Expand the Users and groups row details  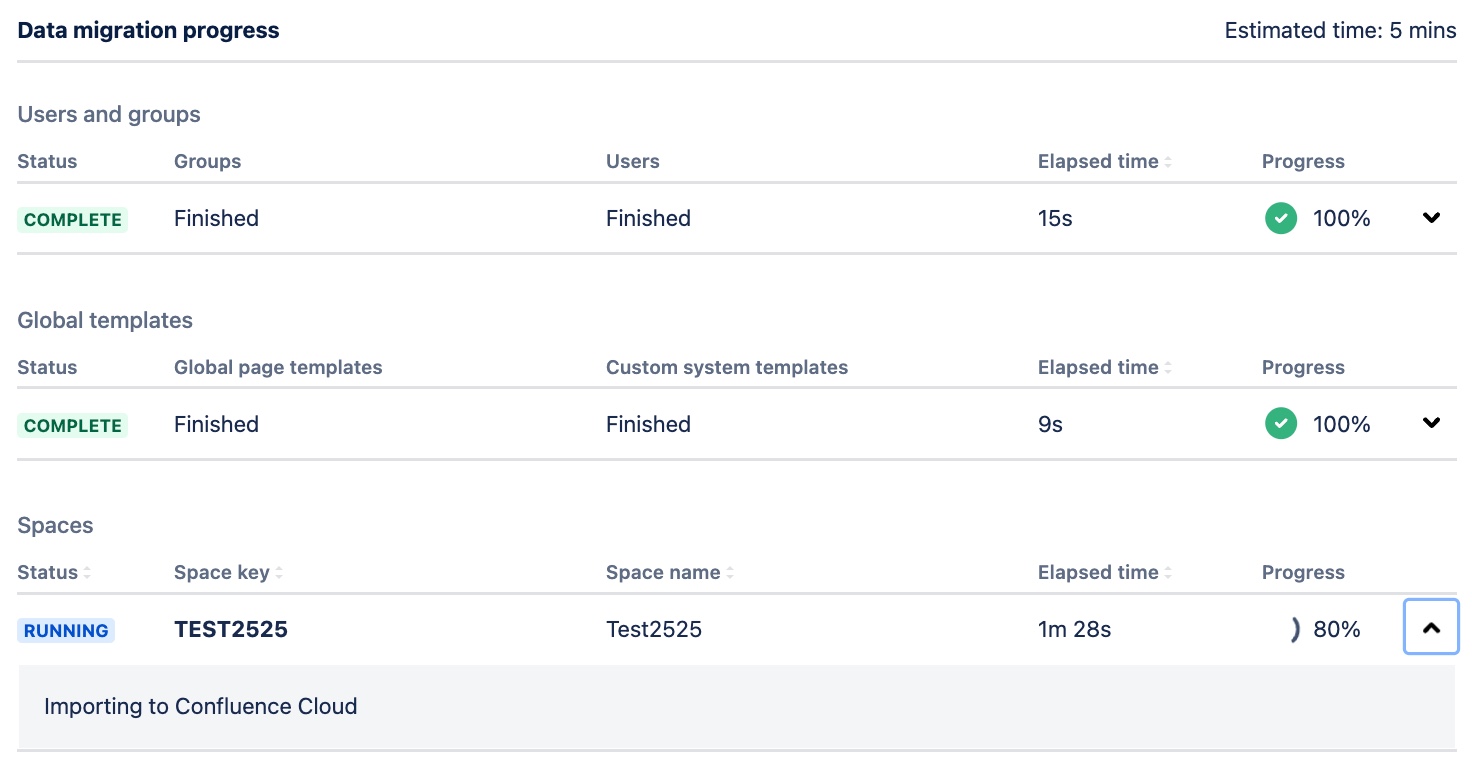click(1431, 218)
